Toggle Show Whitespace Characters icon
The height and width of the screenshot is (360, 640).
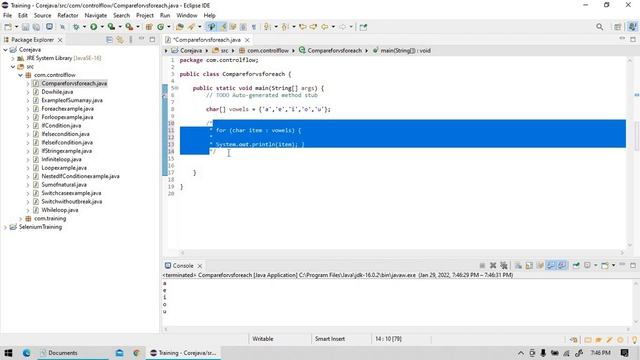[x=253, y=27]
